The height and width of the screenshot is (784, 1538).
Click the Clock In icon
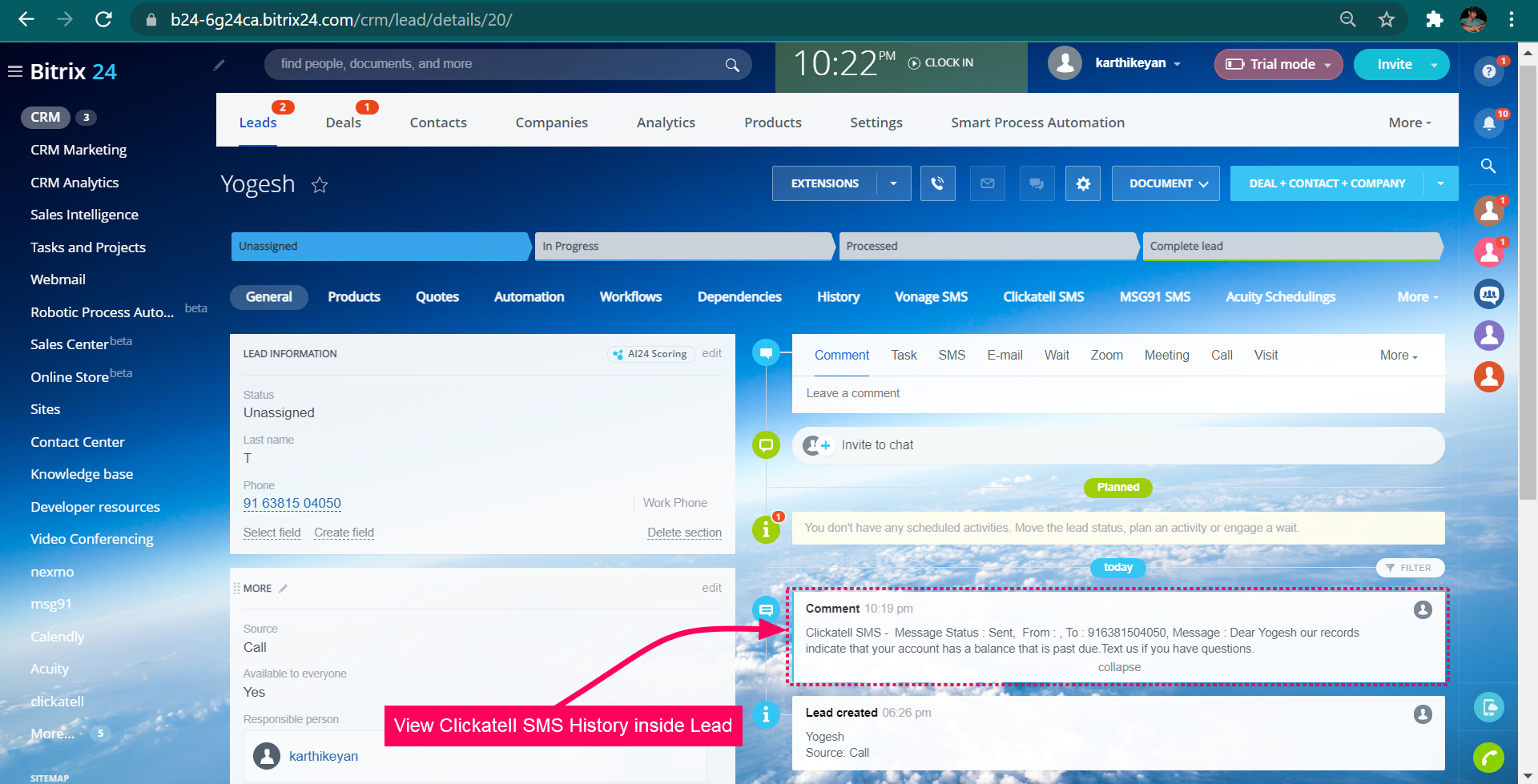[913, 62]
